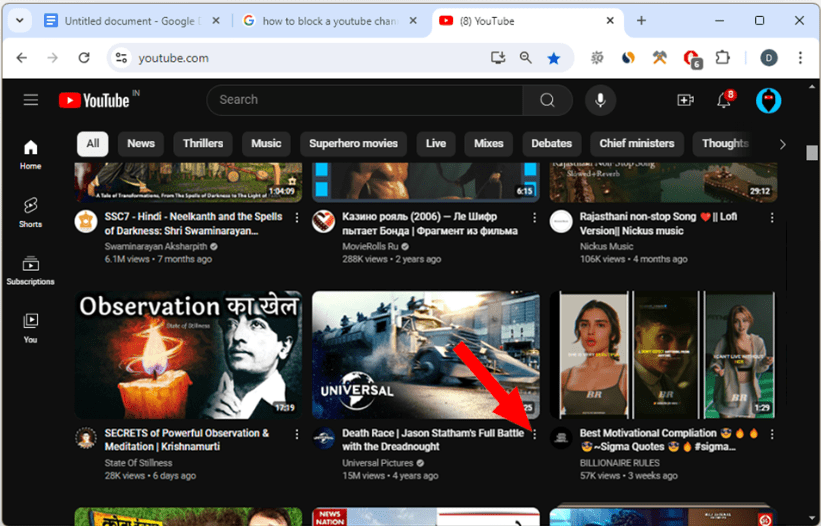Click the install app icon in address bar

(x=498, y=58)
